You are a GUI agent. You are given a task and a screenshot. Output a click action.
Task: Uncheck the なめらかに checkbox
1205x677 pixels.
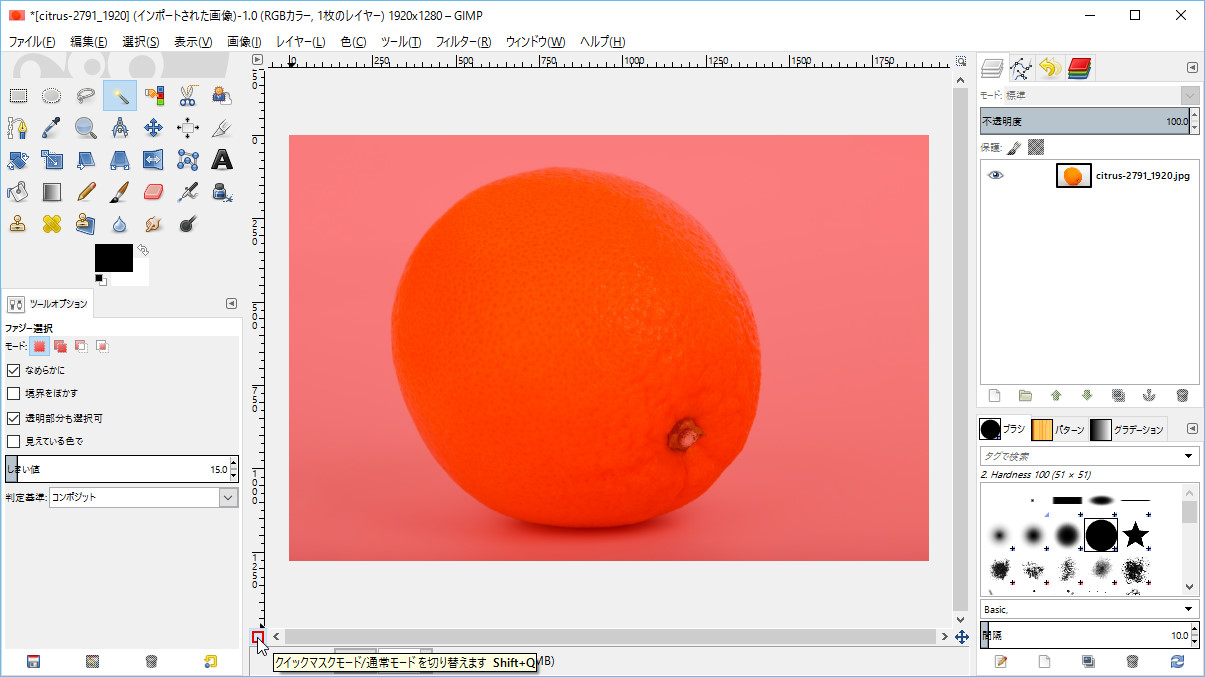[x=14, y=370]
